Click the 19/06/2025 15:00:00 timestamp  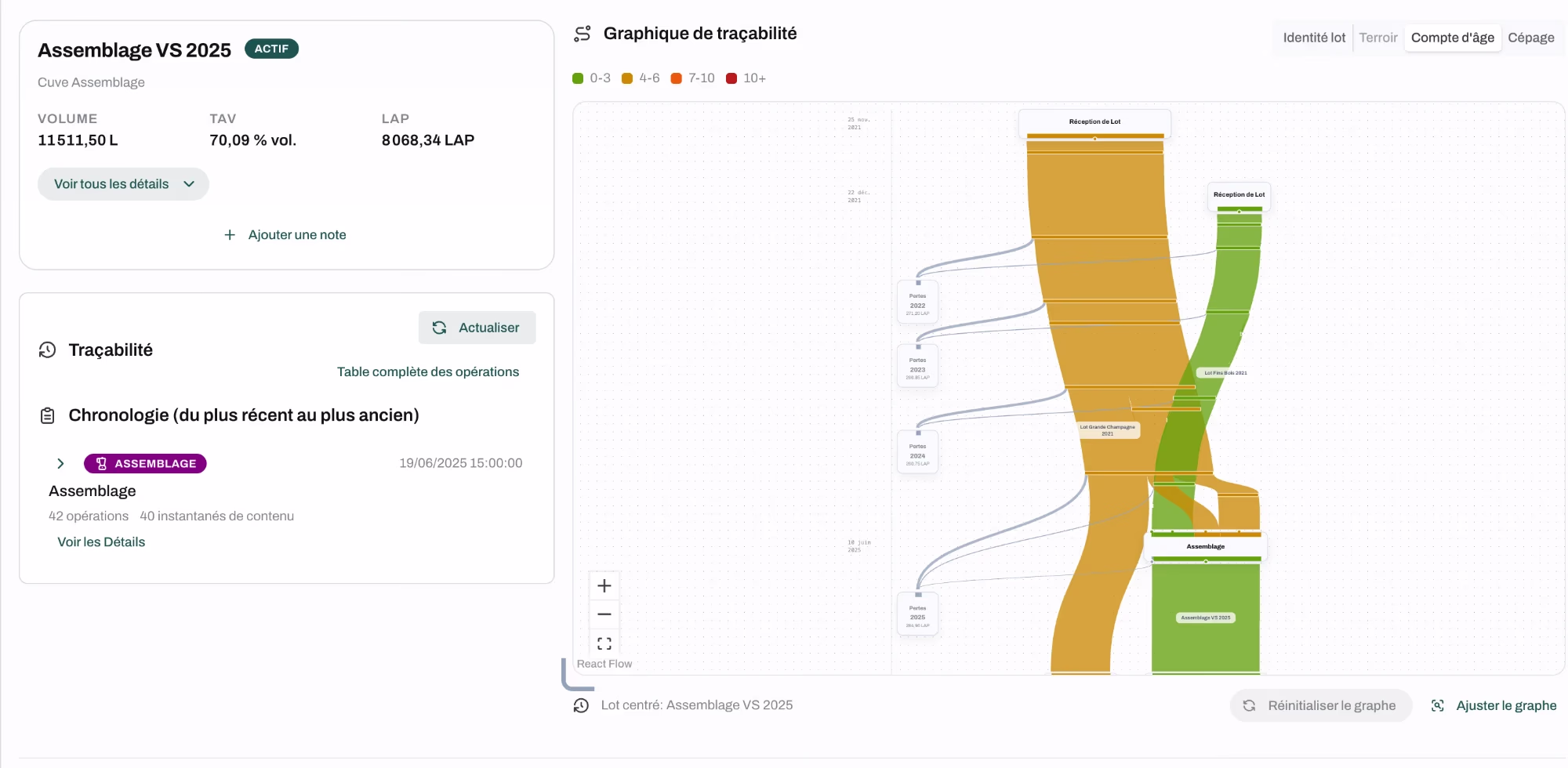(461, 463)
